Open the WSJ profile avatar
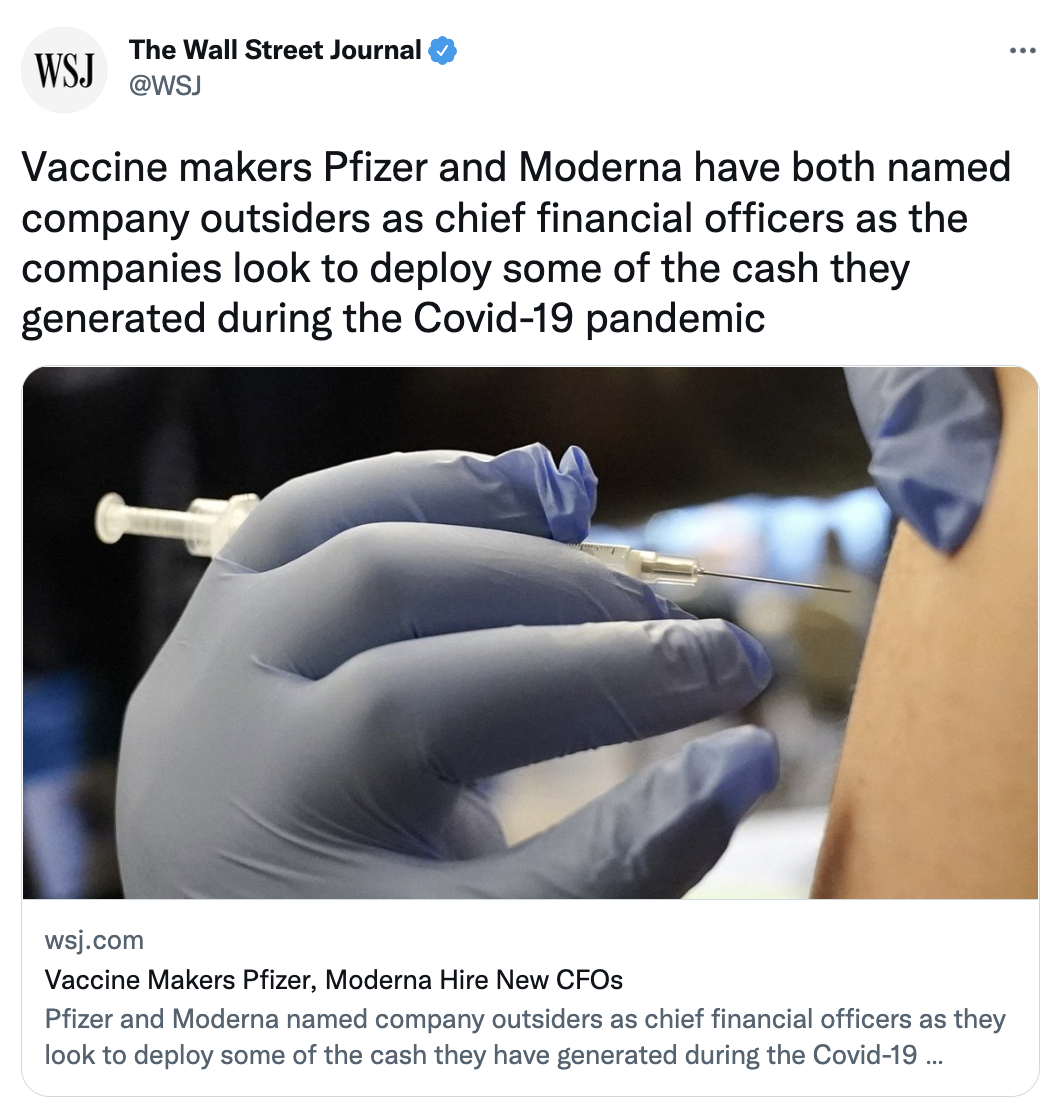The height and width of the screenshot is (1116, 1054). [64, 70]
